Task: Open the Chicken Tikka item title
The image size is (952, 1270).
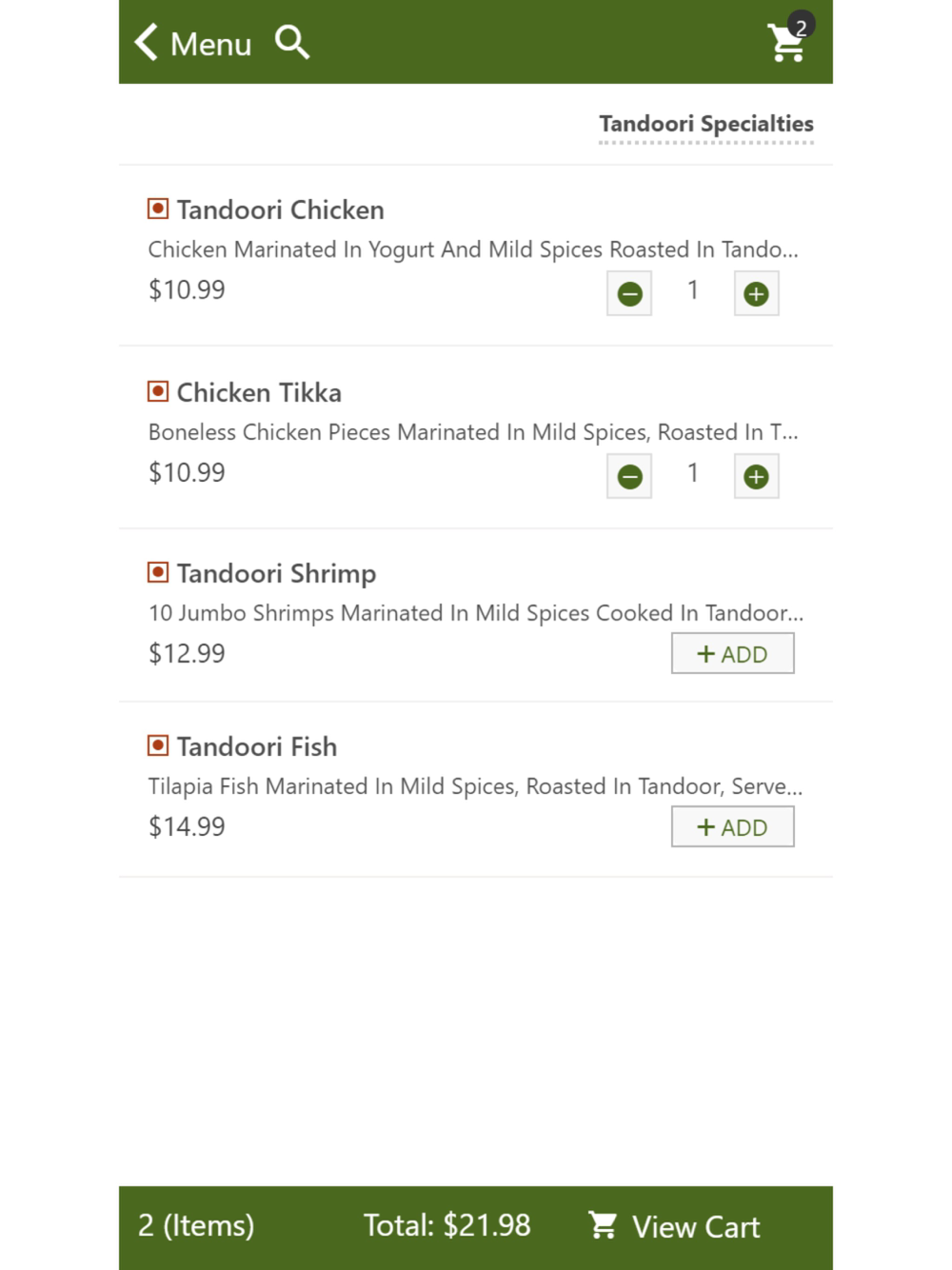Action: click(259, 392)
